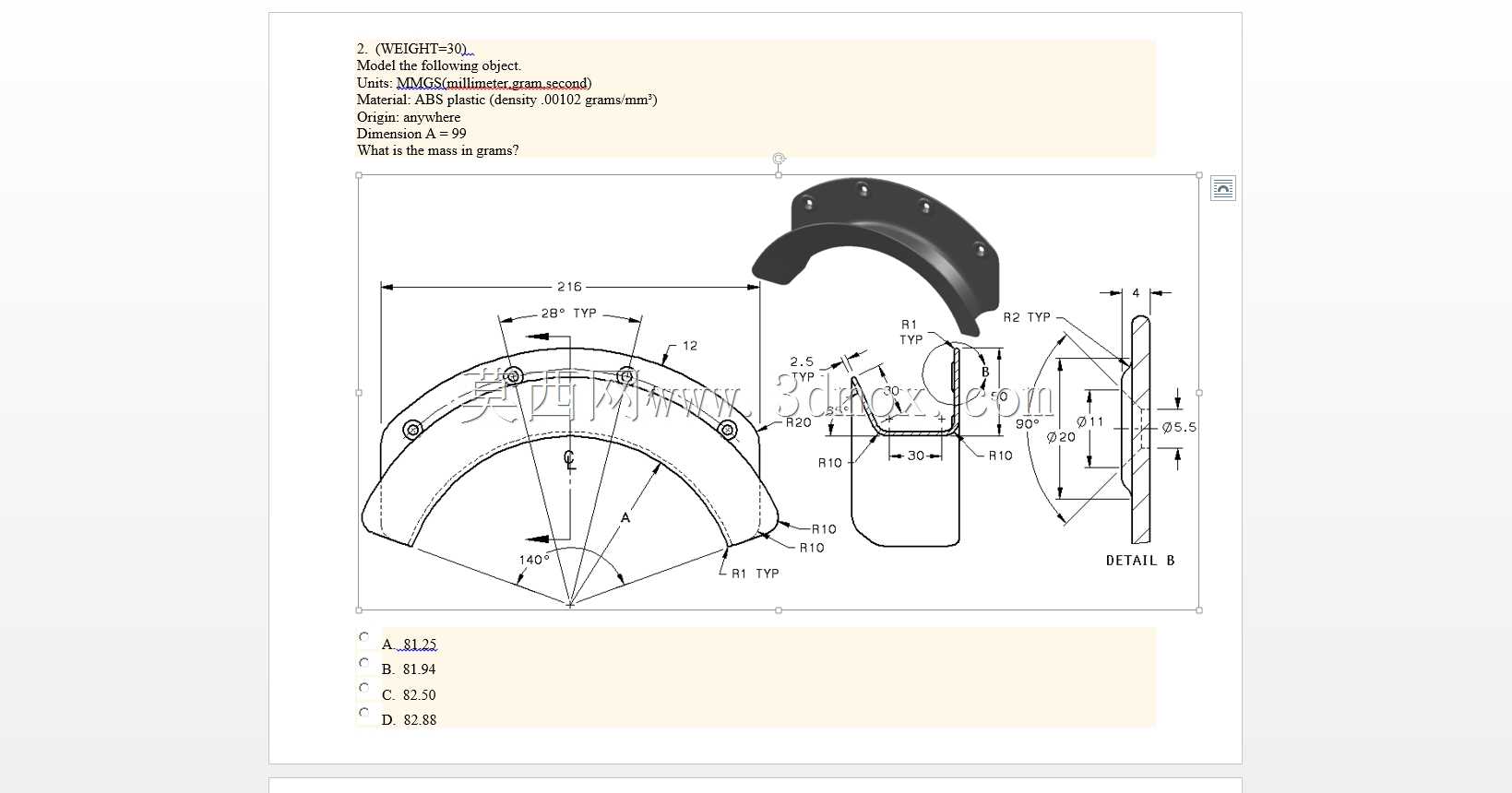This screenshot has height=793, width=1512.
Task: Click the "Model the following object." line
Action: (x=439, y=65)
